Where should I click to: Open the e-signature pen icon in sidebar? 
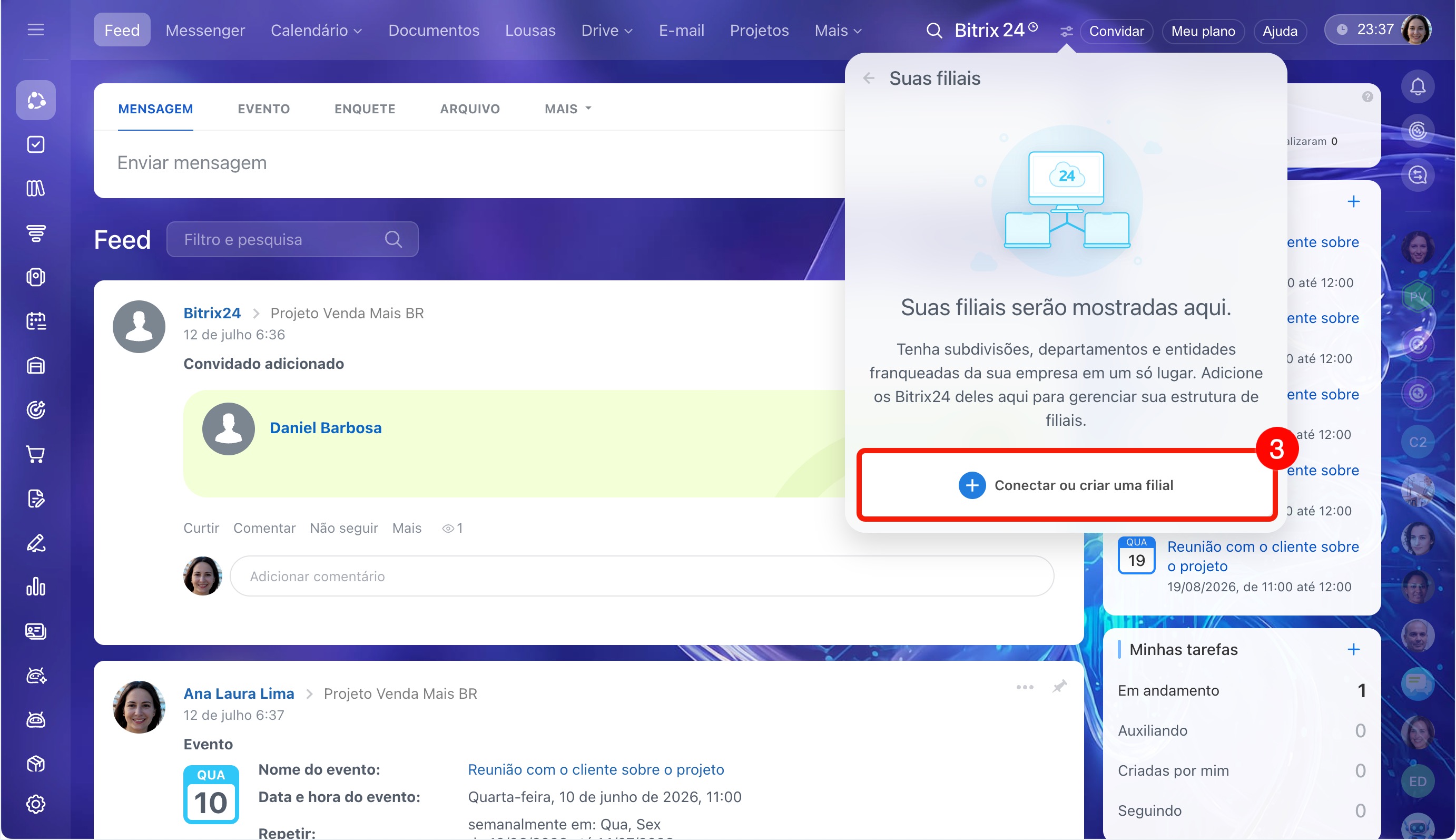pos(36,543)
